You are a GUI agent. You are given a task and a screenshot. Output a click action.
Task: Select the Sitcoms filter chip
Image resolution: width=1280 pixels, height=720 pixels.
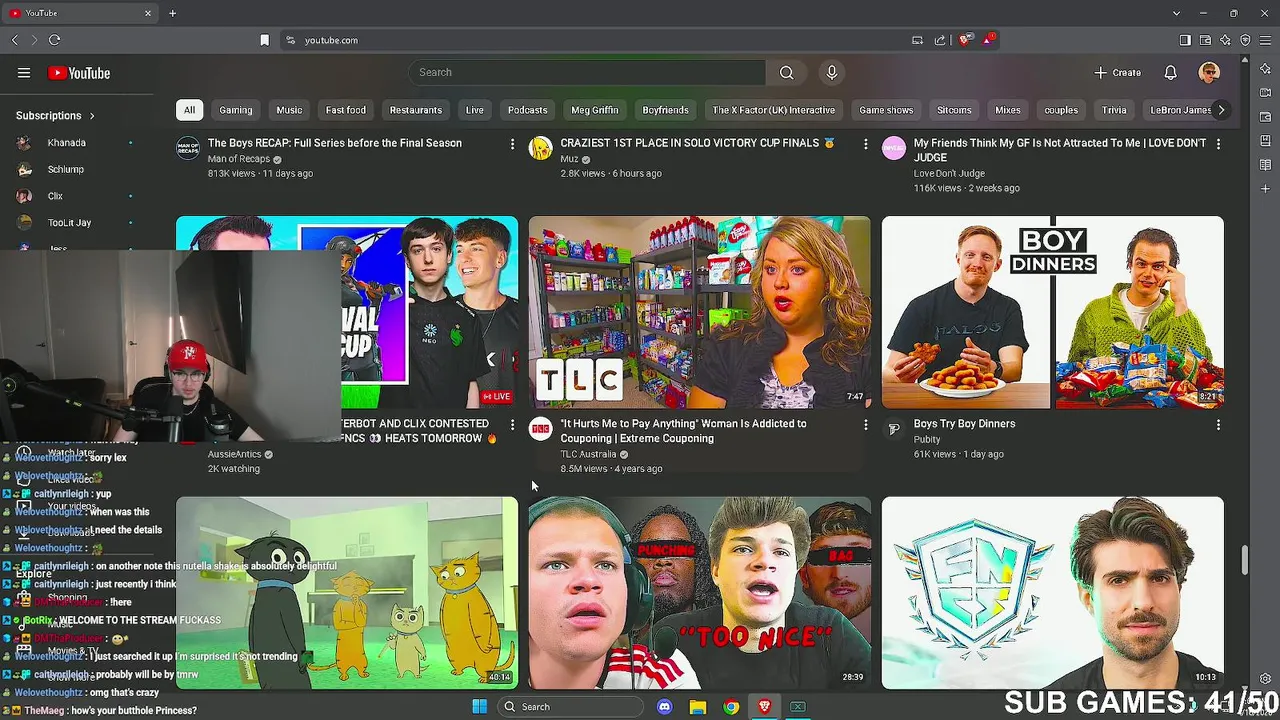pyautogui.click(x=954, y=110)
